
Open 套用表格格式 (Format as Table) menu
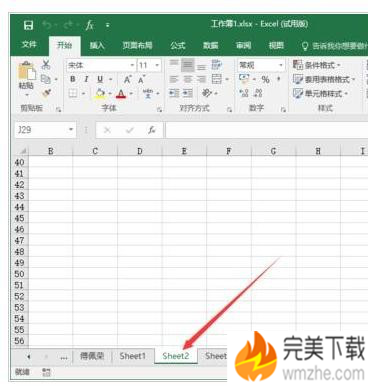click(324, 79)
